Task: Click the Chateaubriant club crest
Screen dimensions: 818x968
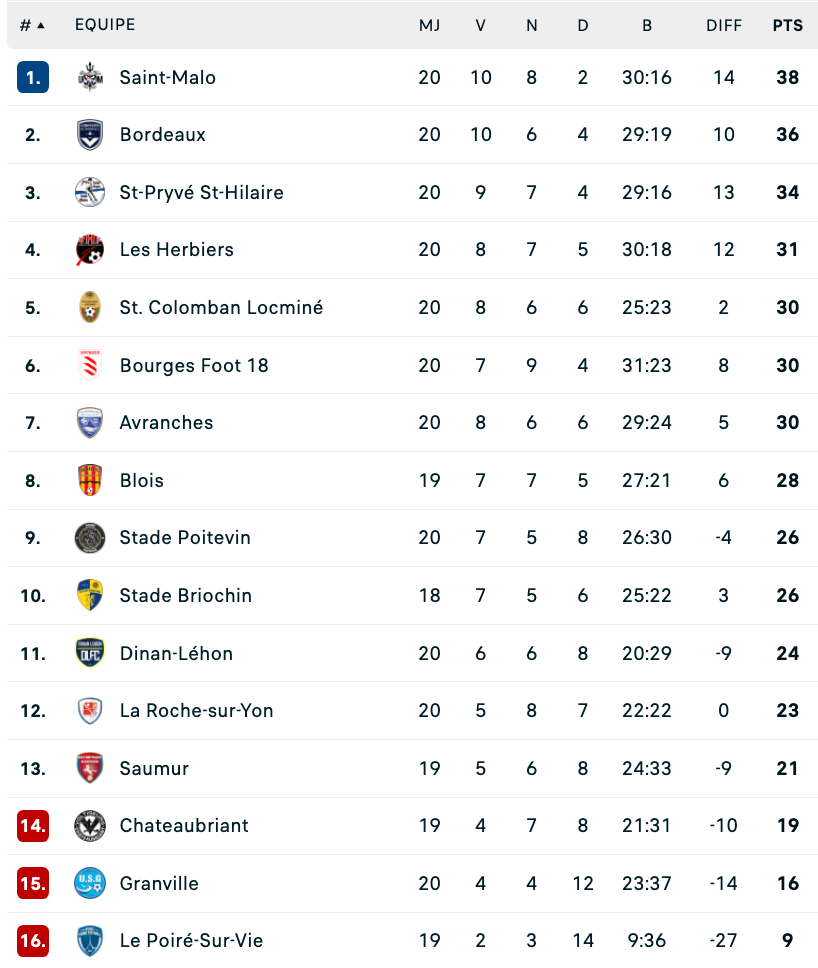Action: pos(90,825)
